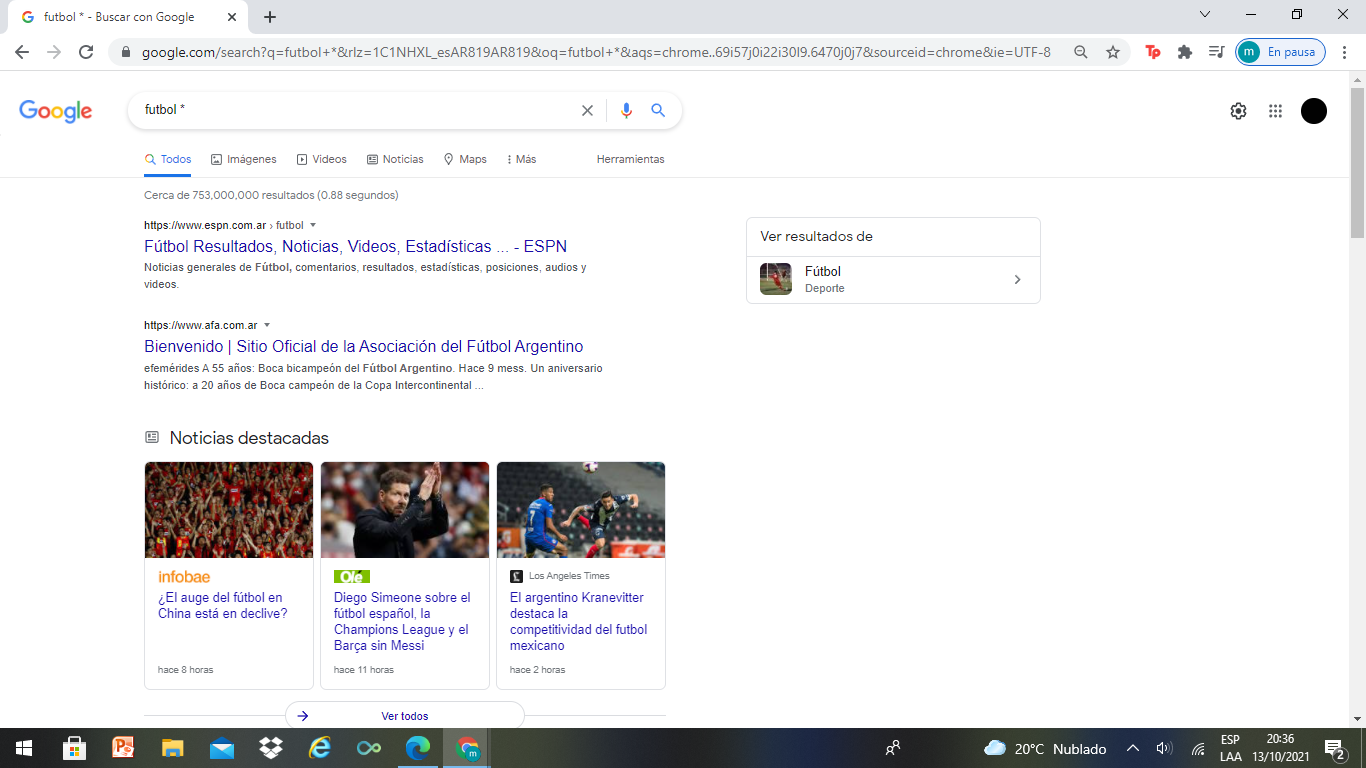
Task: Click the En pausa profile button
Action: (1281, 52)
